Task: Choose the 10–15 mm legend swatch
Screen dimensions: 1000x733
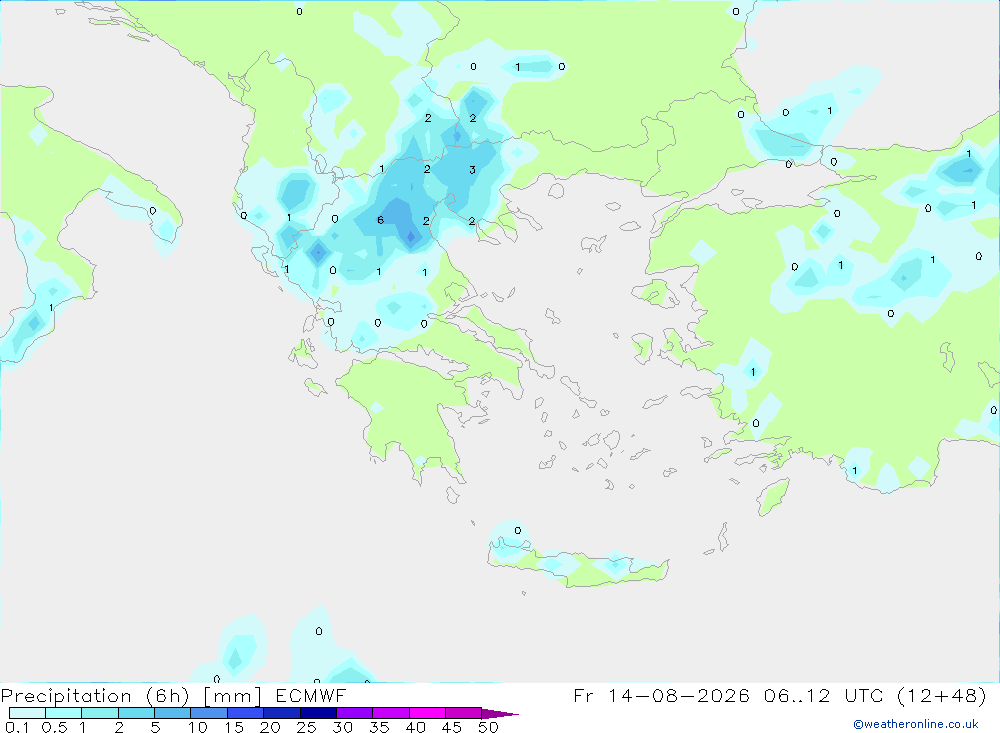Action: point(209,713)
